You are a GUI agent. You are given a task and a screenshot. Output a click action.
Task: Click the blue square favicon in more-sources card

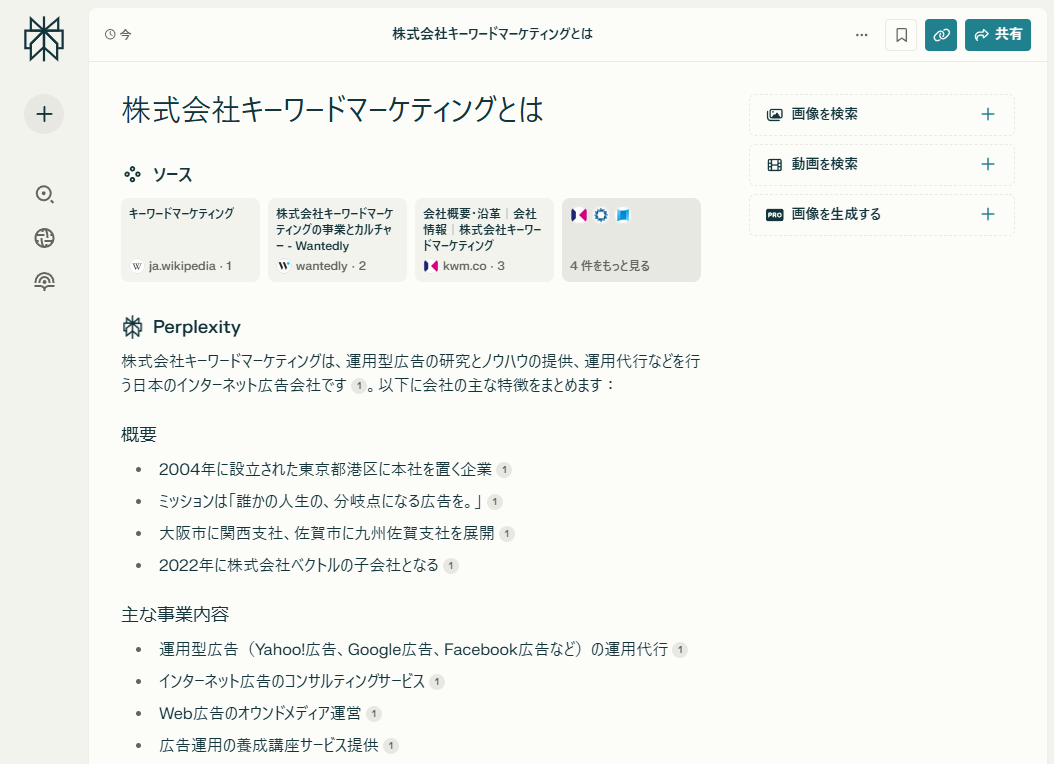tap(623, 215)
